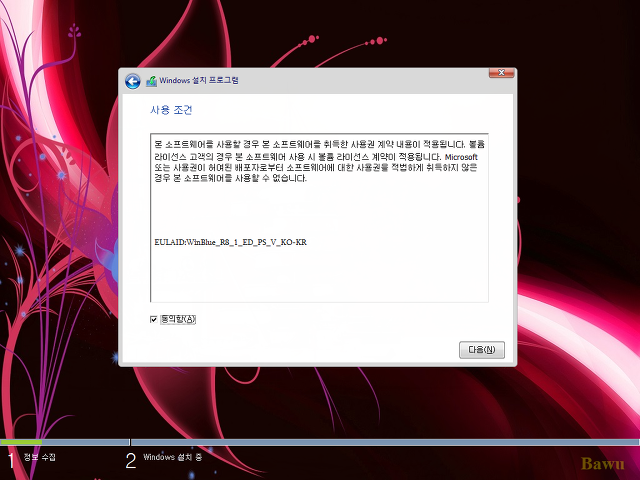Image resolution: width=640 pixels, height=480 pixels.
Task: Click the Windows setup program icon
Action: (151, 81)
